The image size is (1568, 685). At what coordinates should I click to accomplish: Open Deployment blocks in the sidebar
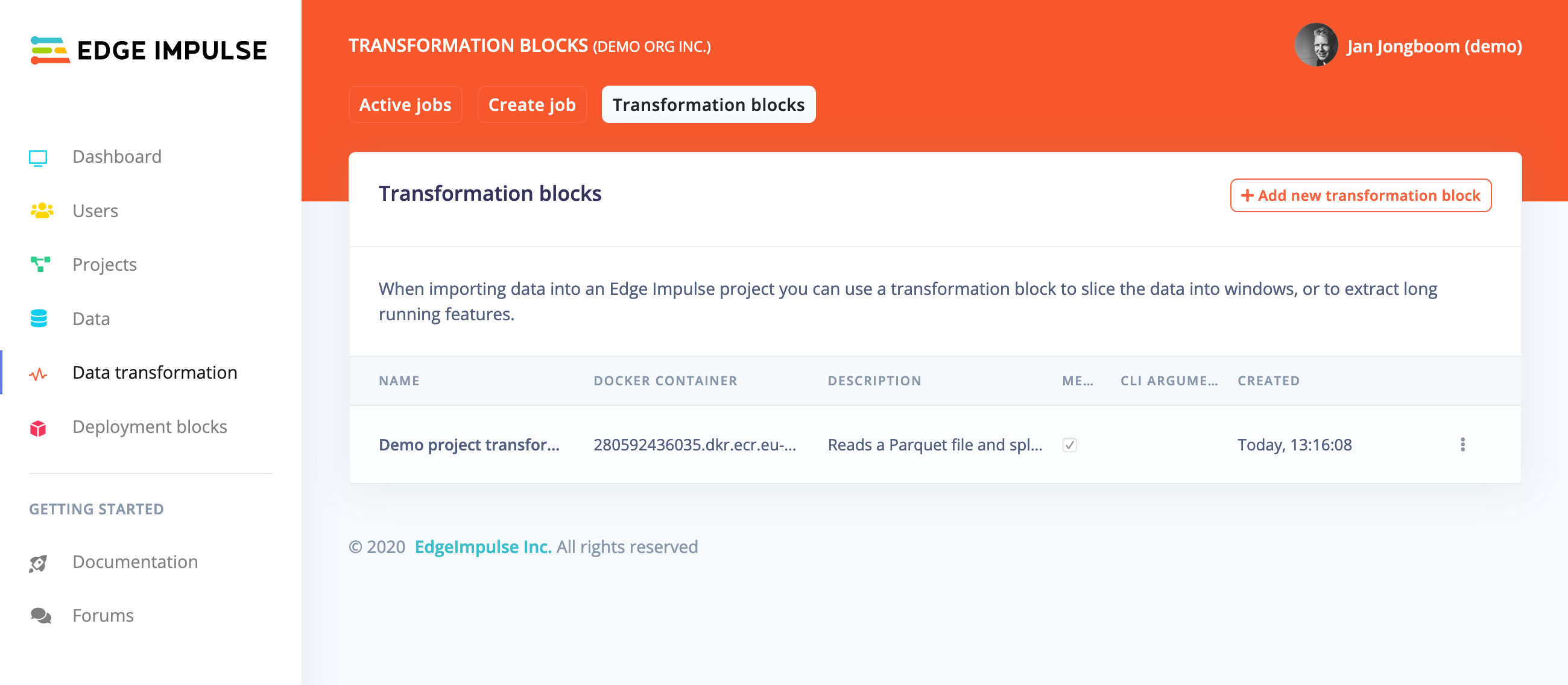[x=150, y=426]
